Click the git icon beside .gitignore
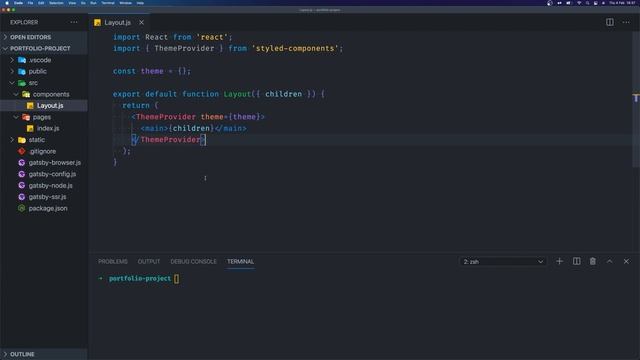Image resolution: width=640 pixels, height=360 pixels. click(22, 151)
